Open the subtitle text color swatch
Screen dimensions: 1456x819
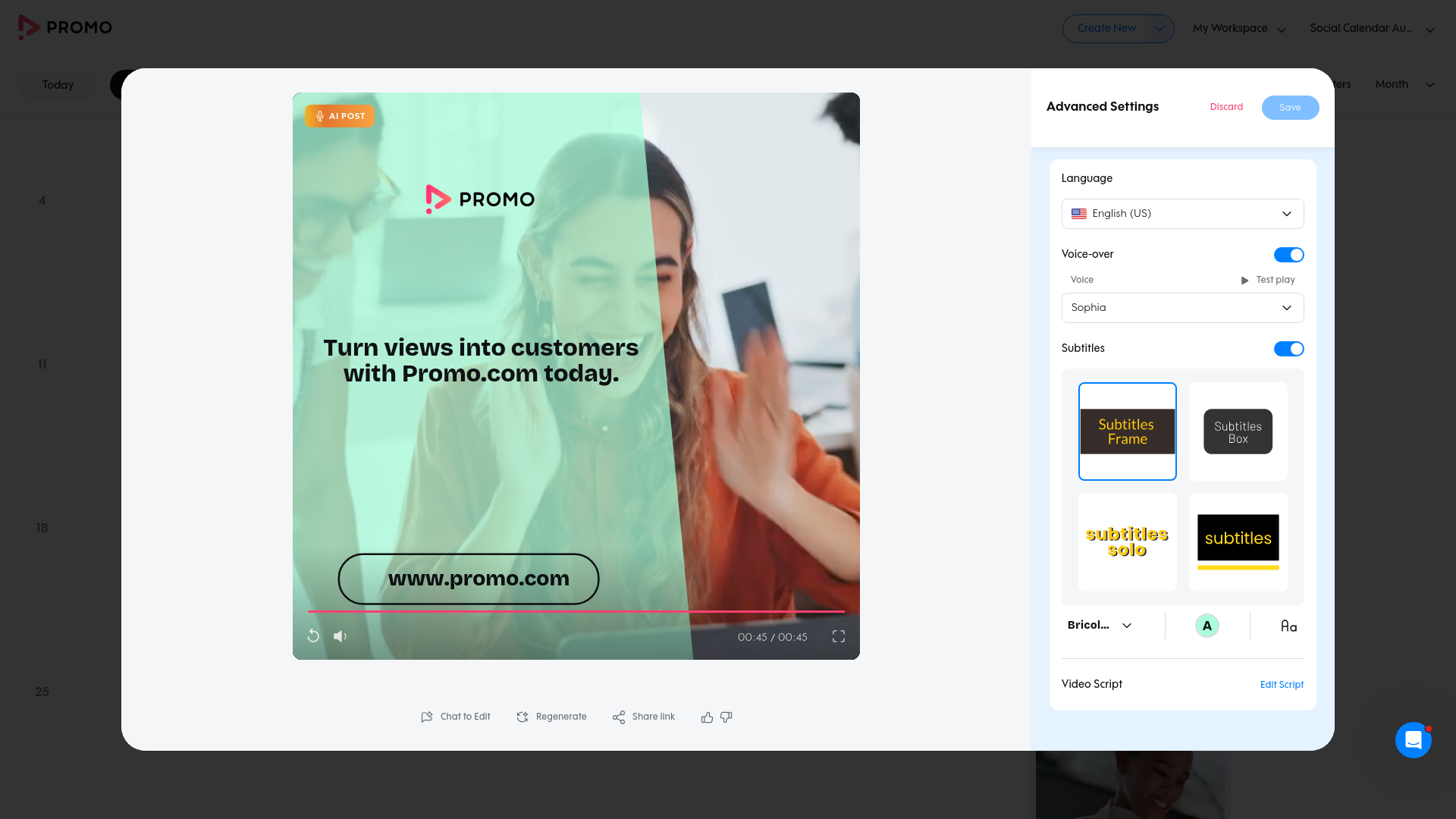(x=1207, y=626)
